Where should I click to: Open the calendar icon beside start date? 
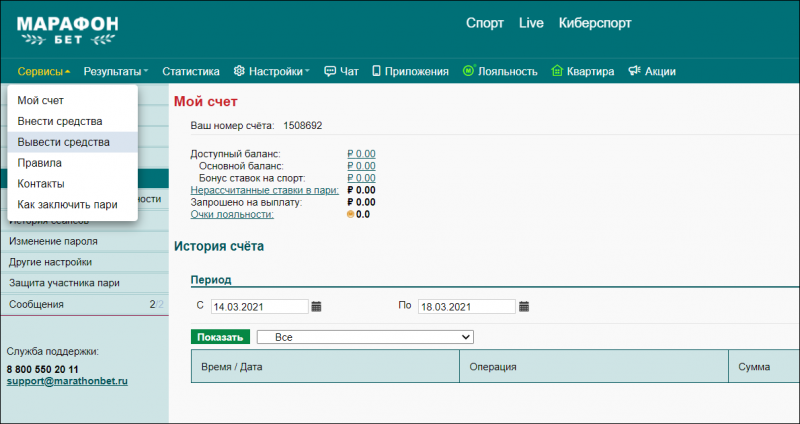pyautogui.click(x=316, y=307)
